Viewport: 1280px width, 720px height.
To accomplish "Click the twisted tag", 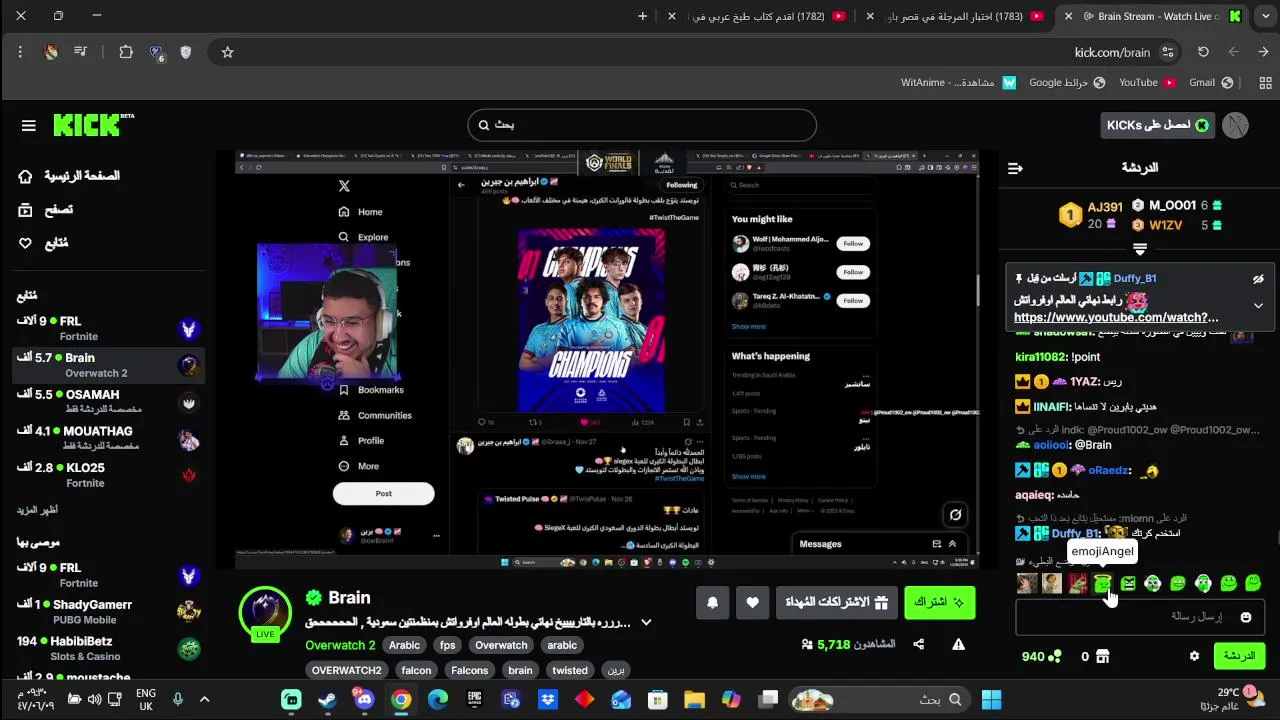I will click(570, 671).
